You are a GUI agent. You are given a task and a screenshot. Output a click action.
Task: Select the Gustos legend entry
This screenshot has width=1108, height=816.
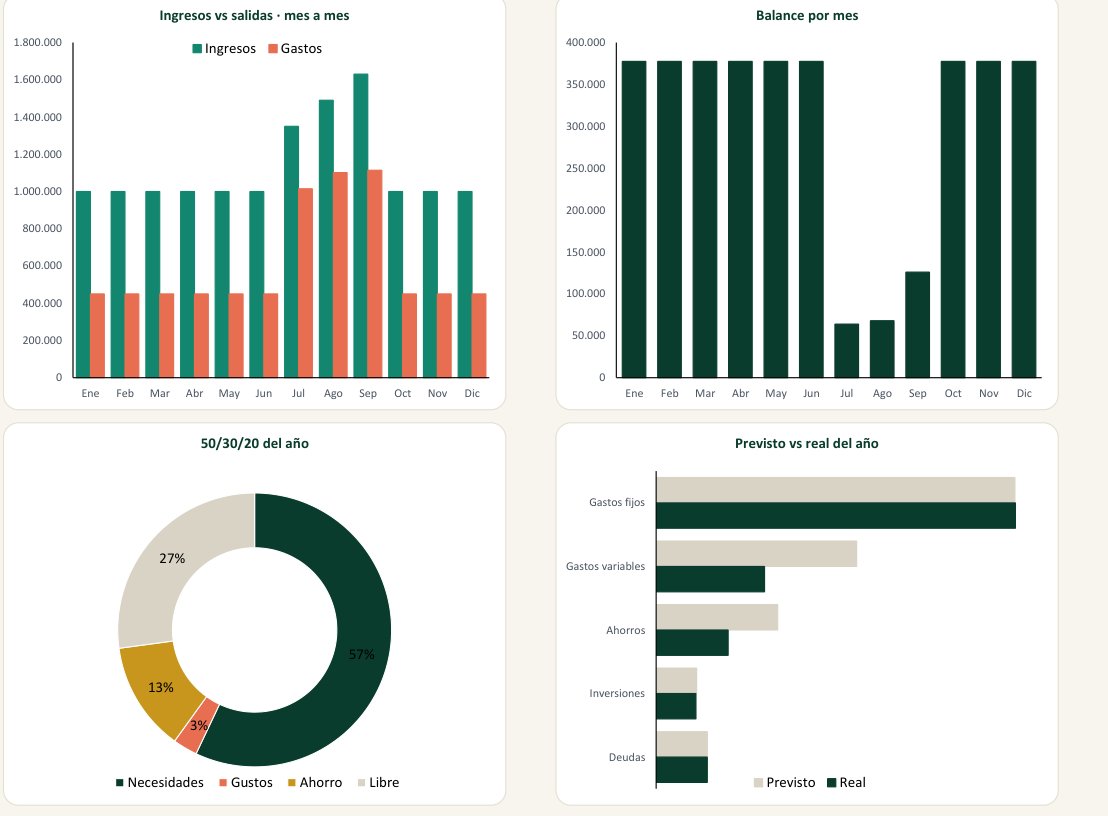(246, 782)
